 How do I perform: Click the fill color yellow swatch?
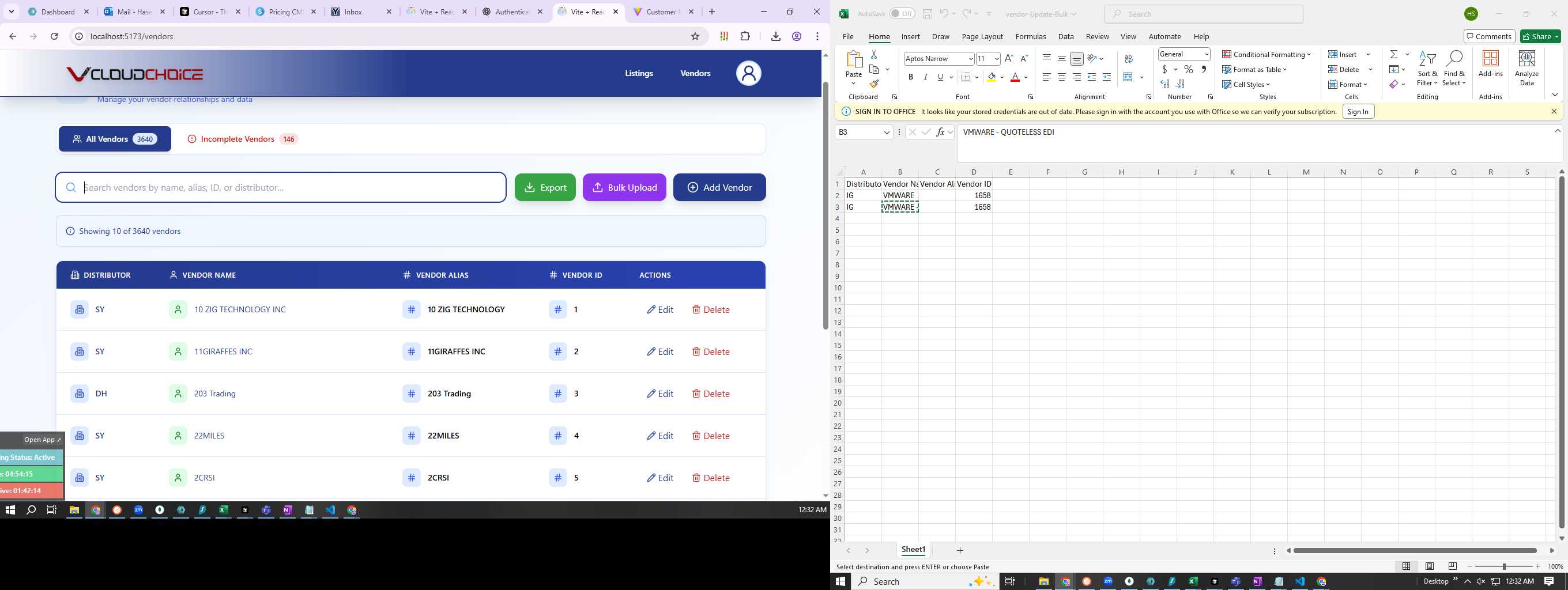[x=992, y=77]
